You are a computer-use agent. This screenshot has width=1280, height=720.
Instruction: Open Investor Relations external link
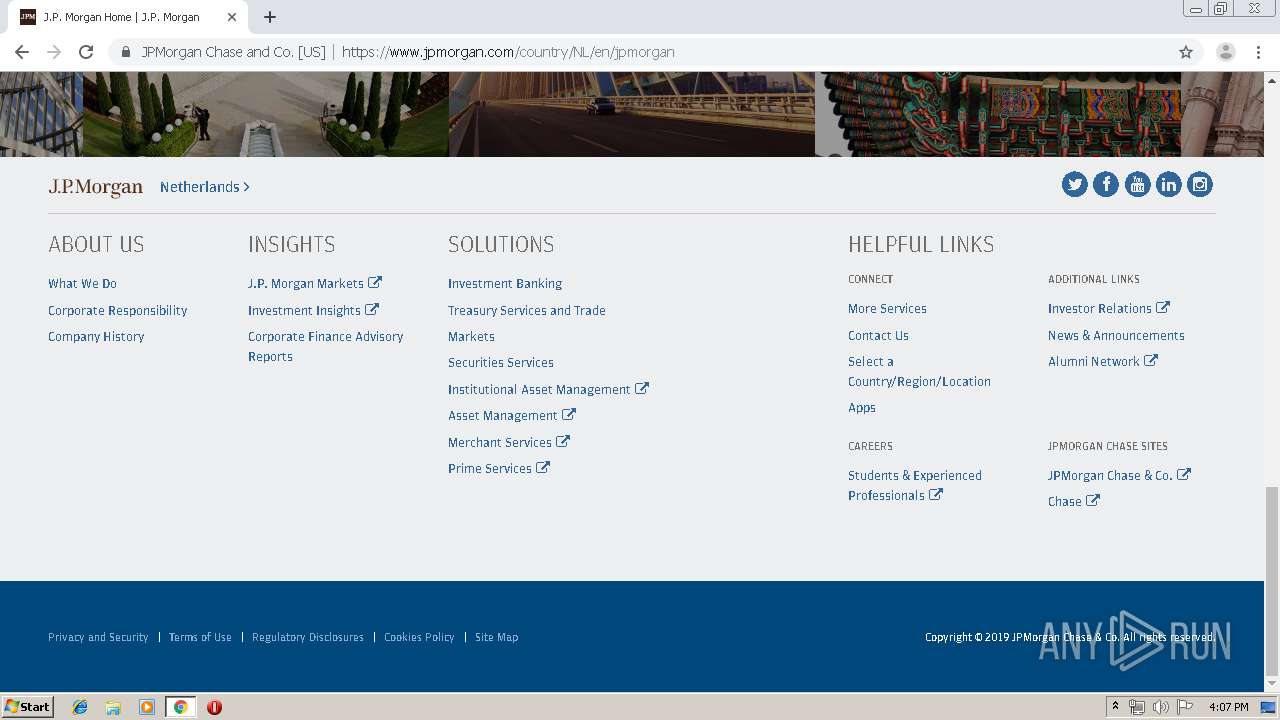coord(1109,309)
